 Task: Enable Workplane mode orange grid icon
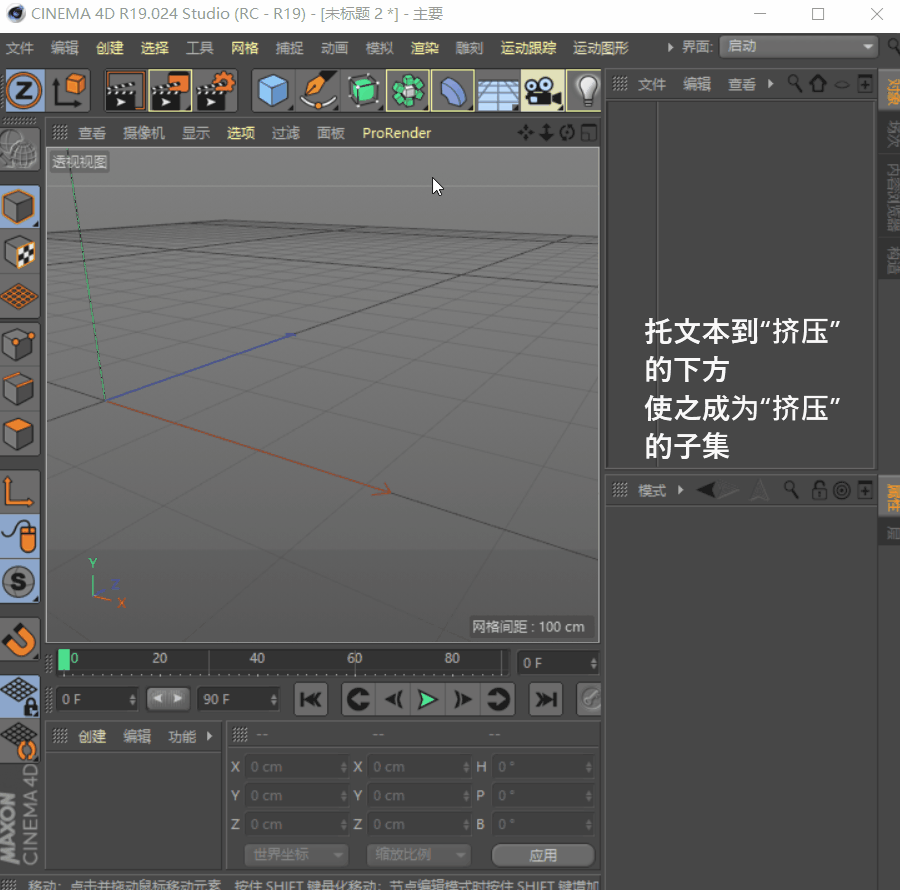coord(20,297)
